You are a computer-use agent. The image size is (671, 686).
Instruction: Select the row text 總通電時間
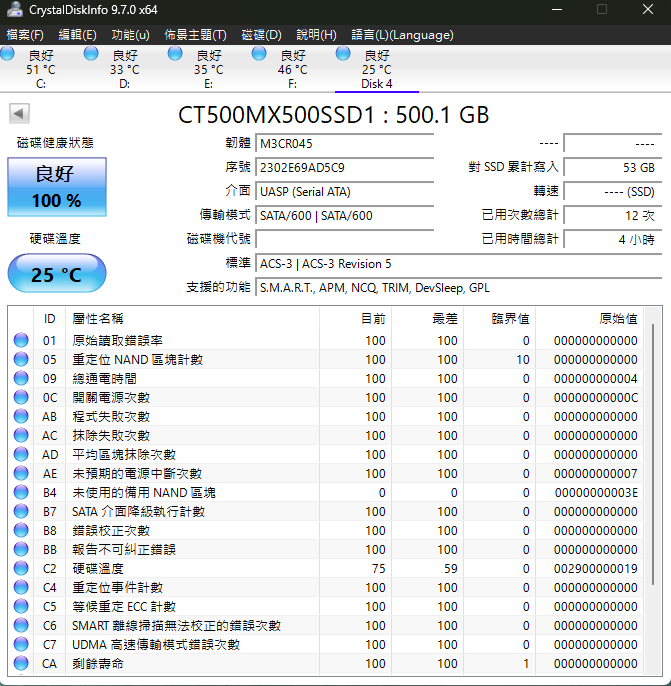pos(105,378)
